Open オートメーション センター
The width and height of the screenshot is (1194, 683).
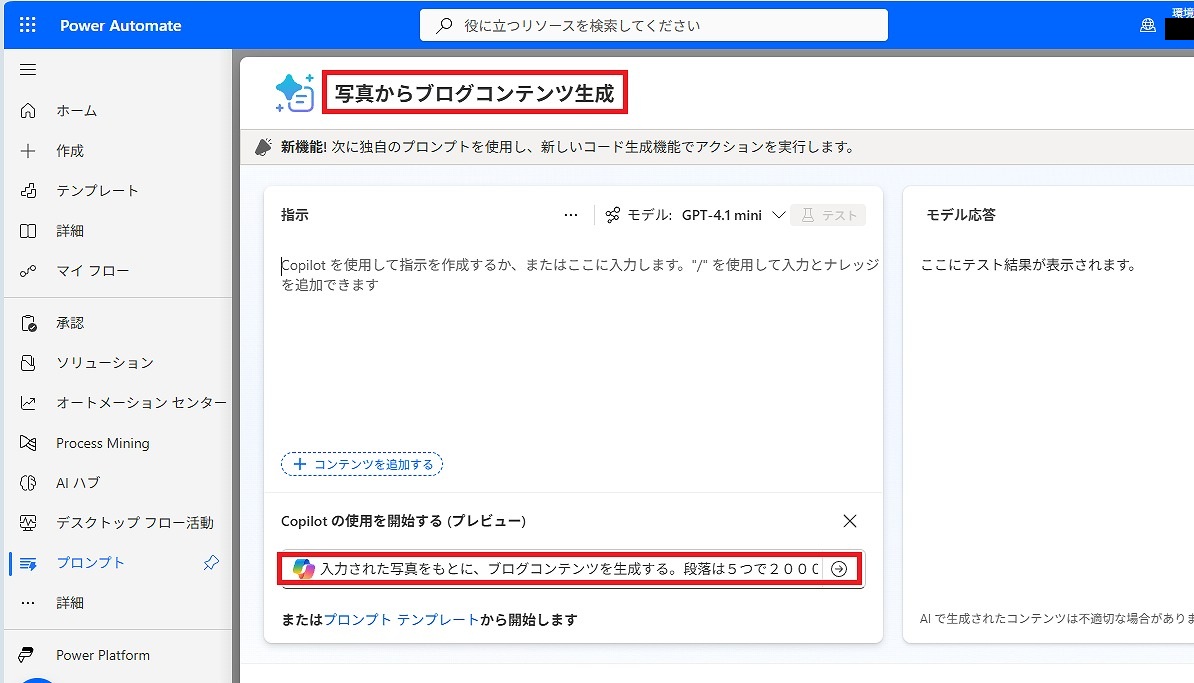click(140, 403)
